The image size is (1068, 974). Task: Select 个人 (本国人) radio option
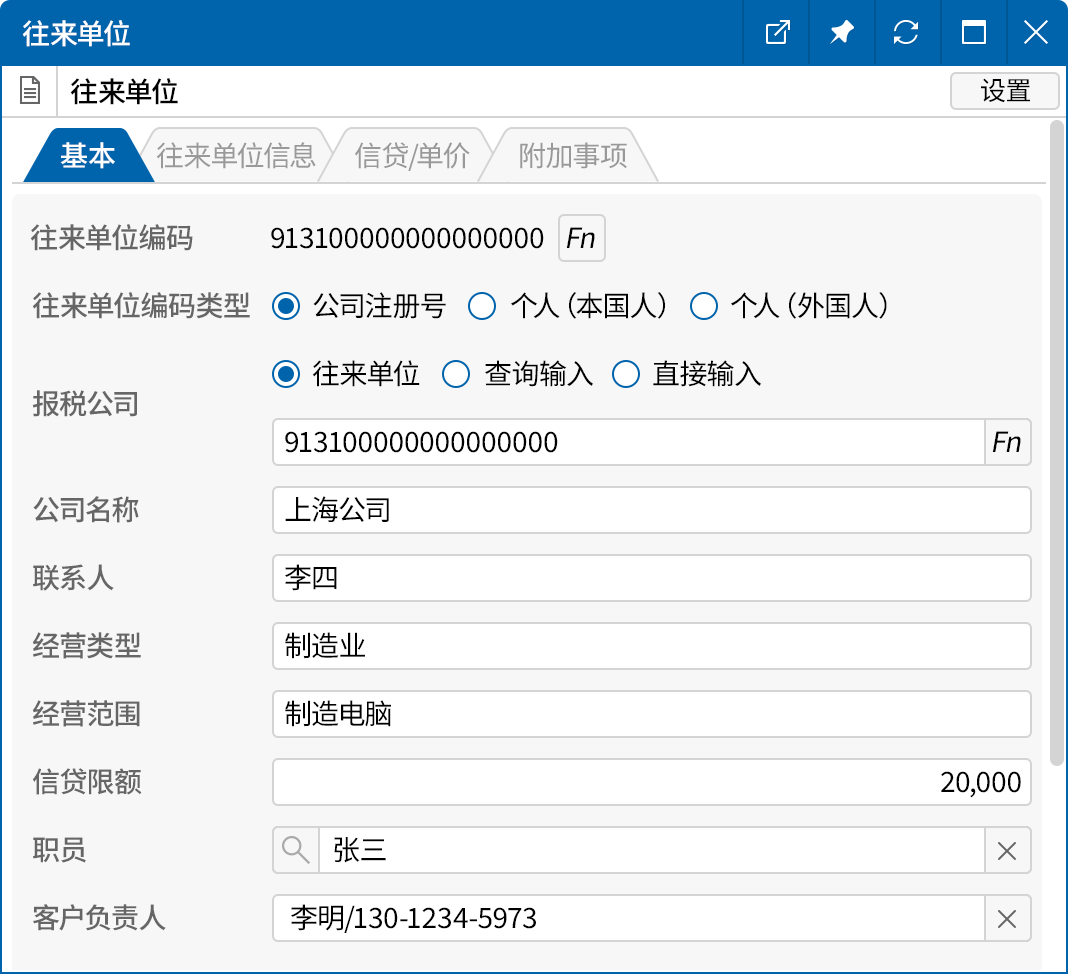(x=483, y=306)
